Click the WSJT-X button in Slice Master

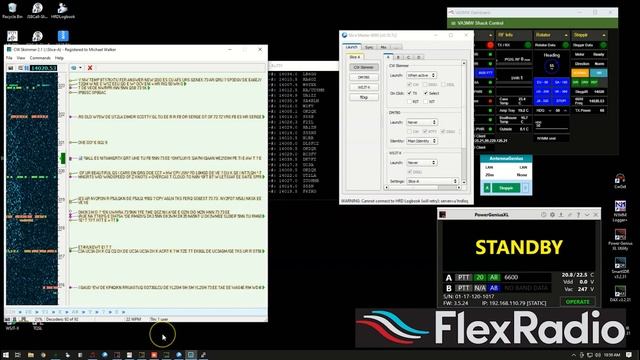[364, 87]
